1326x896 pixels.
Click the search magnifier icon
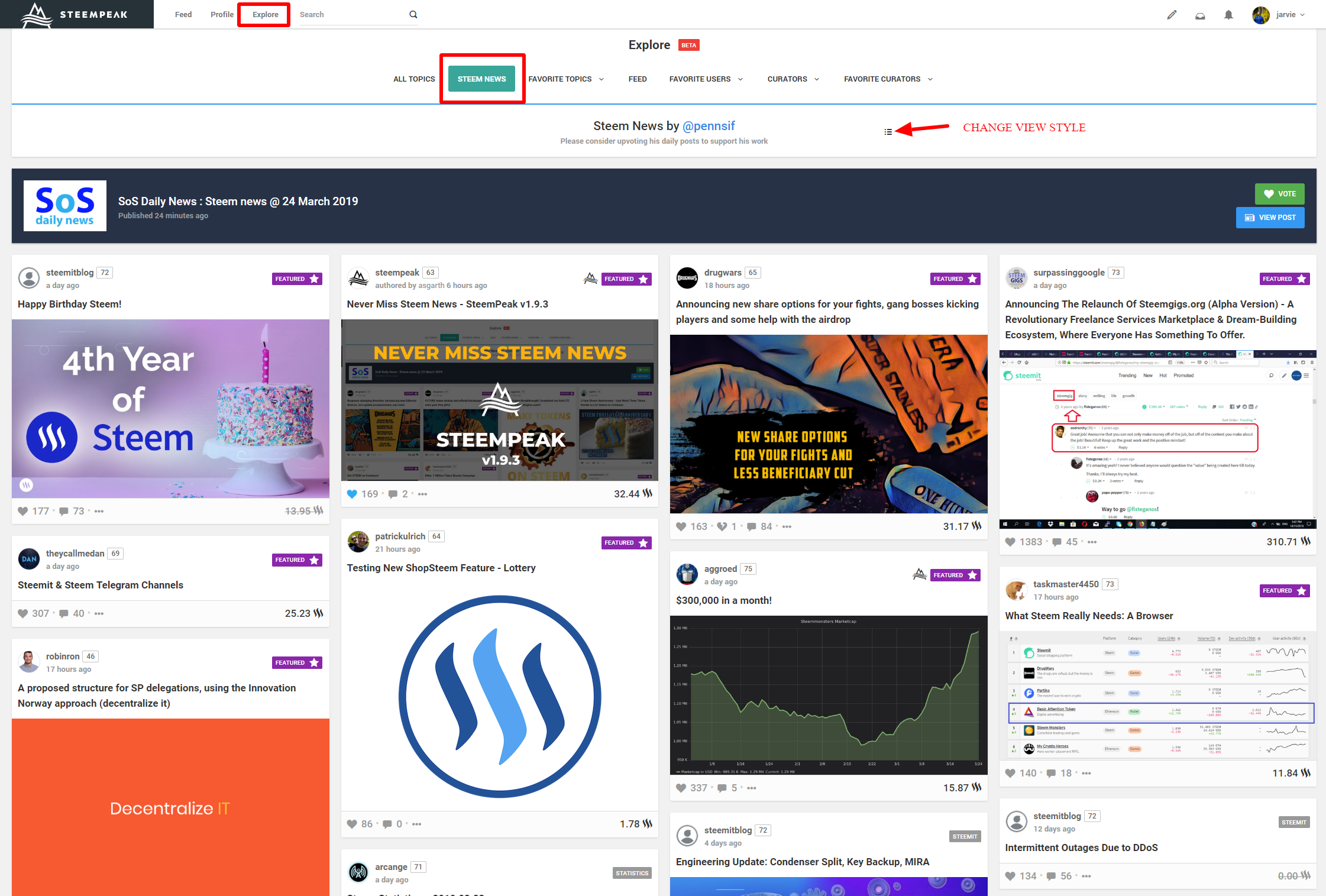[x=413, y=15]
